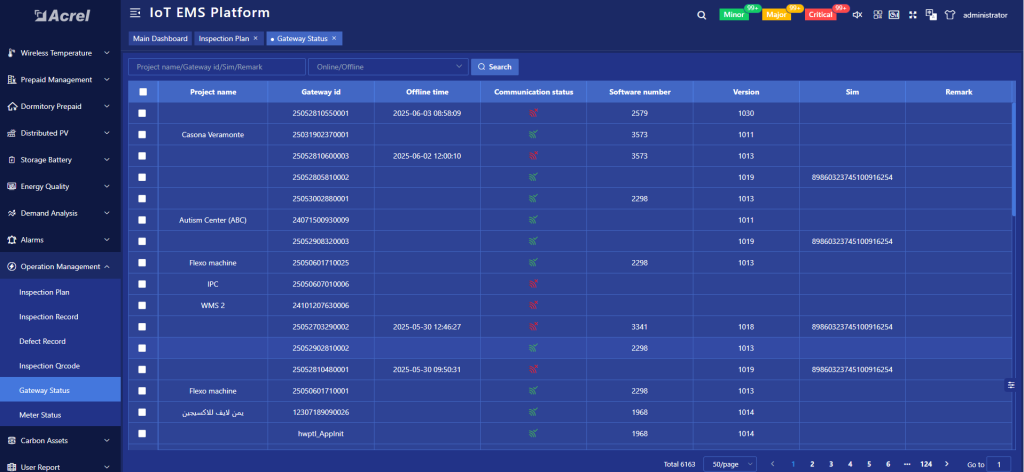Screen dimensions: 1024x472
Task: Check the Autism Center (ABC) row checkbox
Action: [142, 220]
